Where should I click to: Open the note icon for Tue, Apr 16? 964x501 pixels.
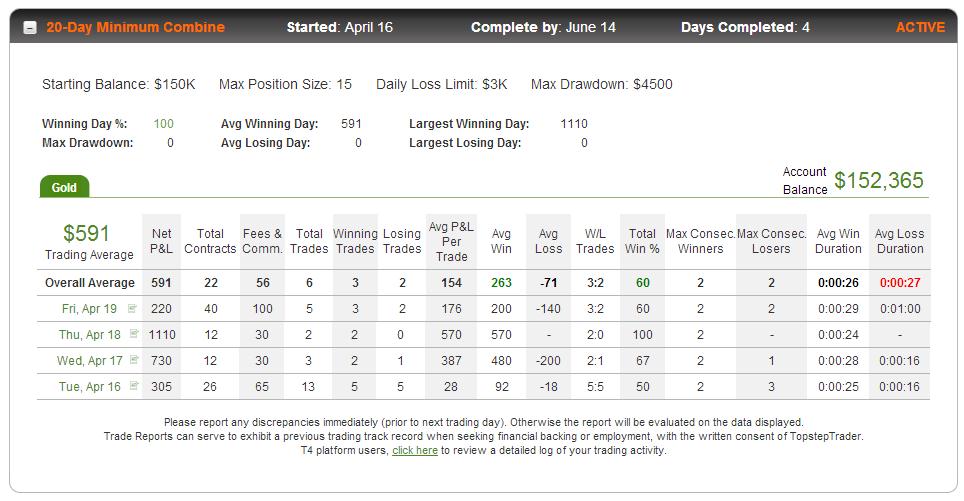click(x=135, y=385)
